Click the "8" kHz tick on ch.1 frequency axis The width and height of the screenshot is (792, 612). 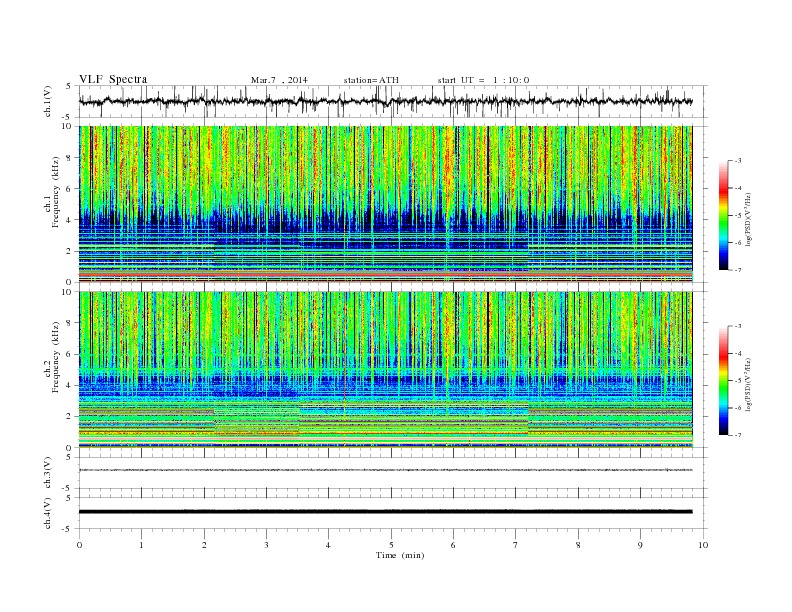click(69, 158)
